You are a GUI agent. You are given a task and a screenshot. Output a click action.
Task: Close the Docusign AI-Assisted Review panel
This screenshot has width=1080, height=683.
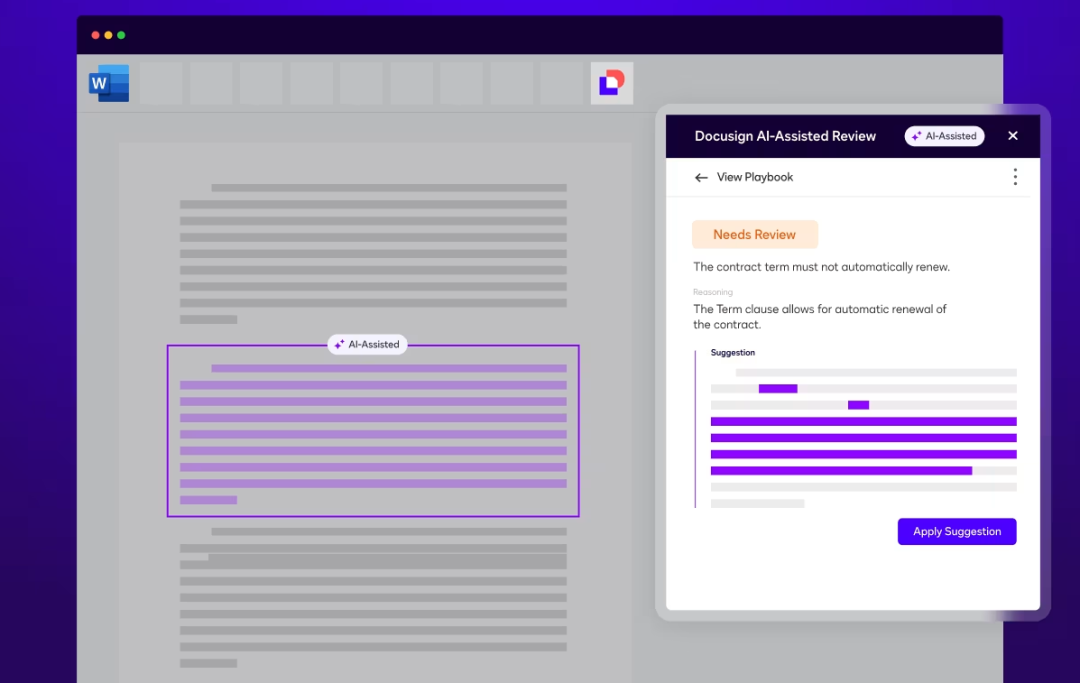click(x=1012, y=136)
